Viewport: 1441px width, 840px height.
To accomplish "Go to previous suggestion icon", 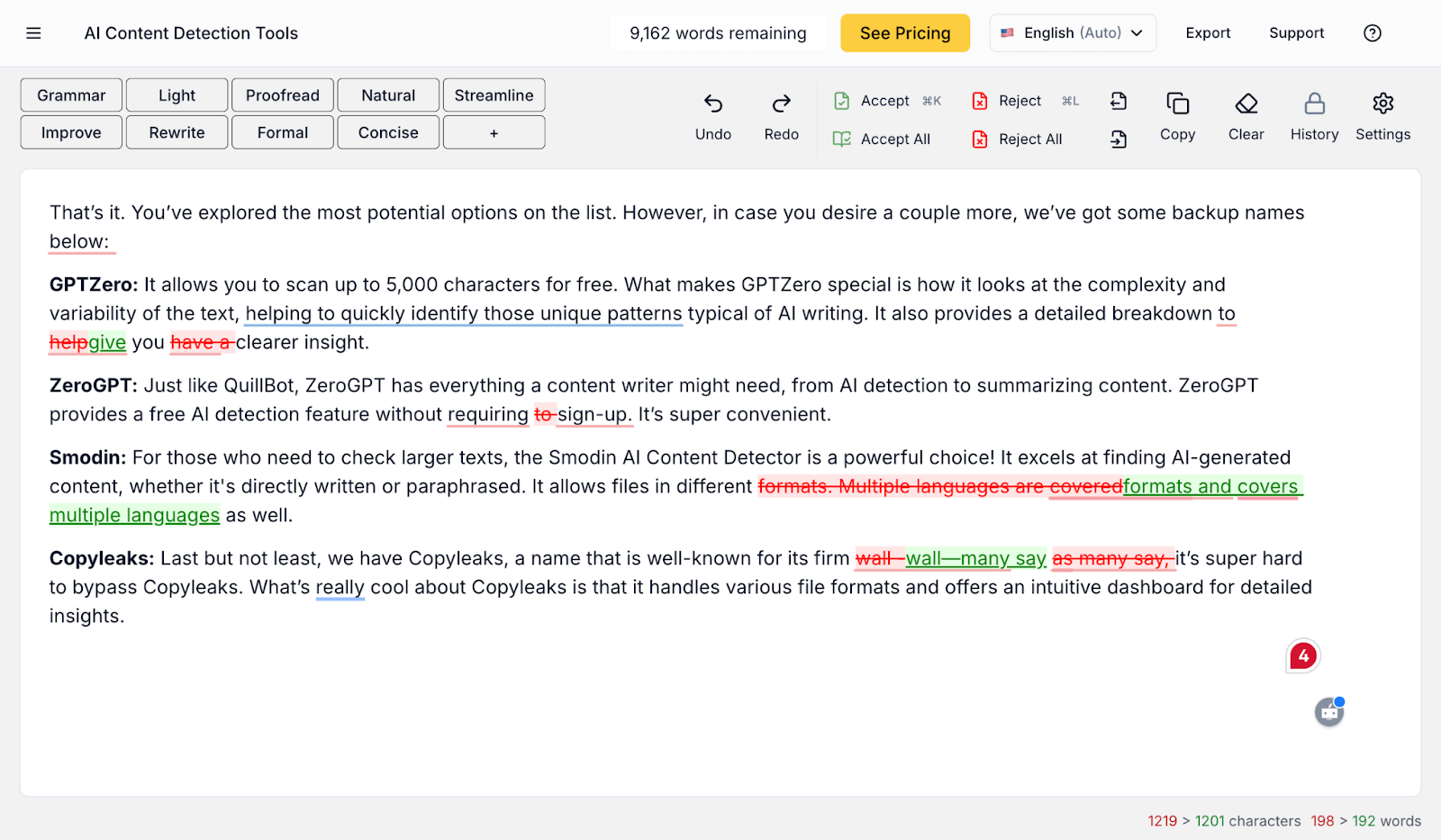I will tap(1119, 101).
